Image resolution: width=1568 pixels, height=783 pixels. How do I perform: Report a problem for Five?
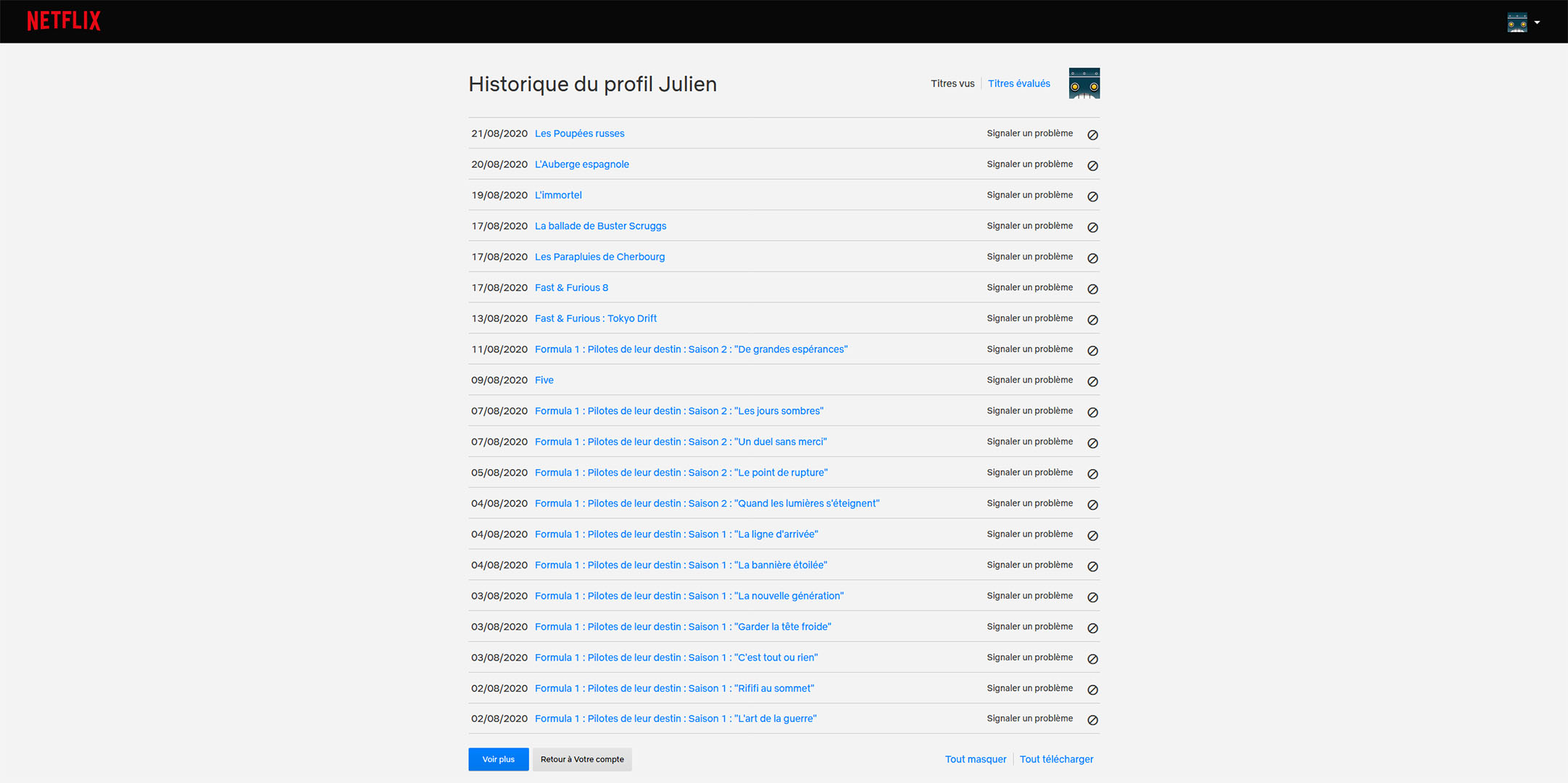[1029, 380]
